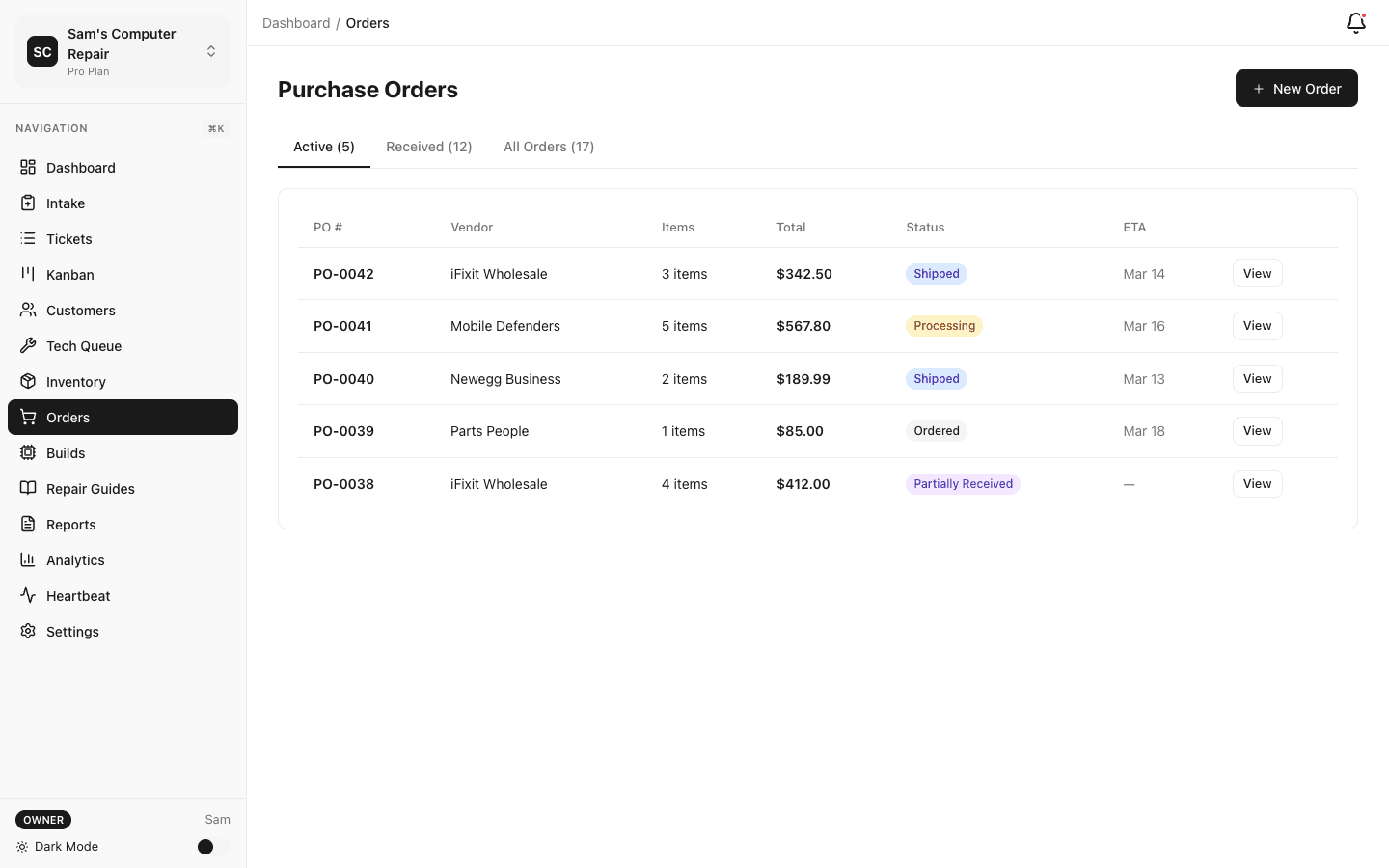Click the Tech Queue wrench icon

pyautogui.click(x=28, y=345)
